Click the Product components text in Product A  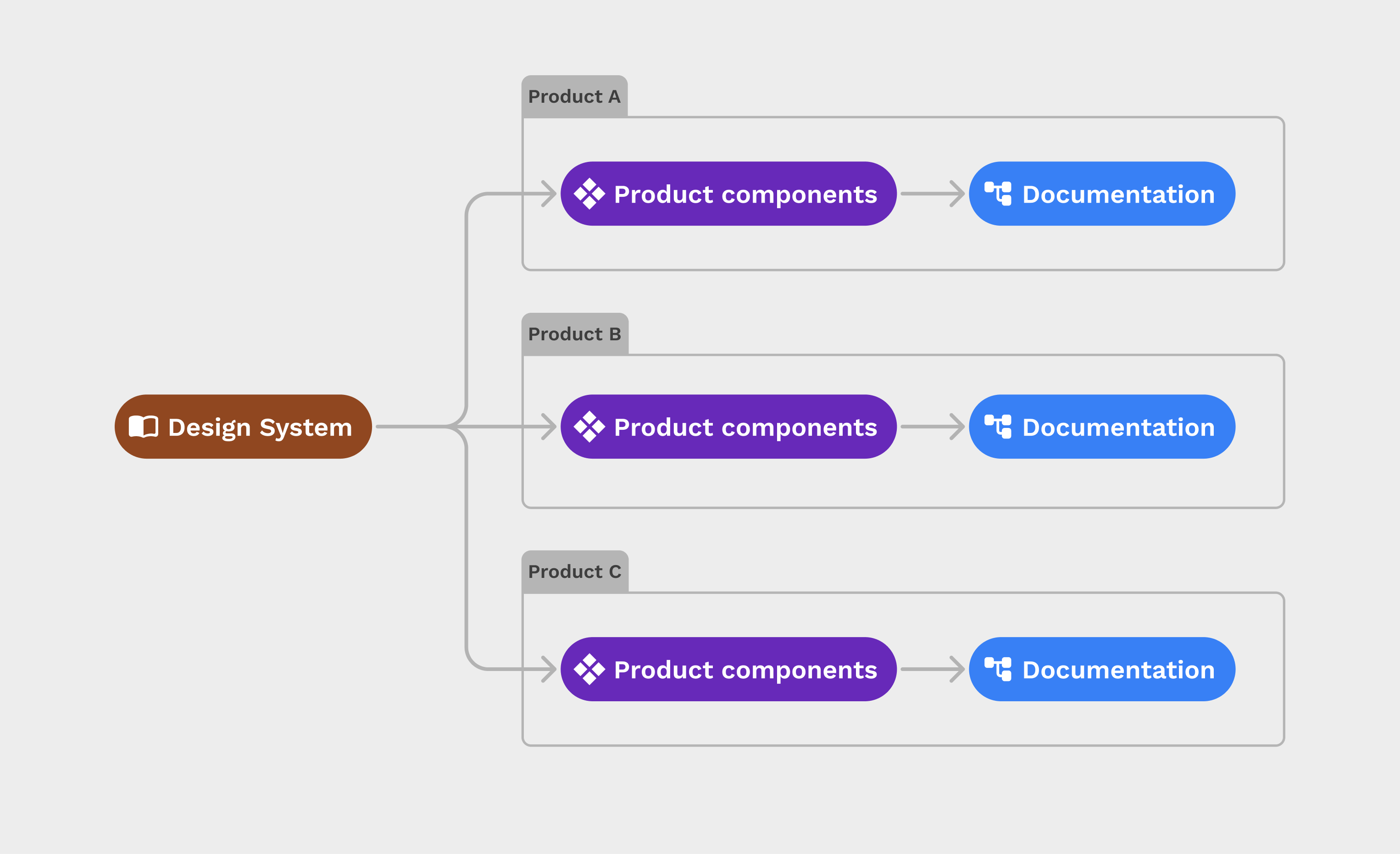pos(745,194)
